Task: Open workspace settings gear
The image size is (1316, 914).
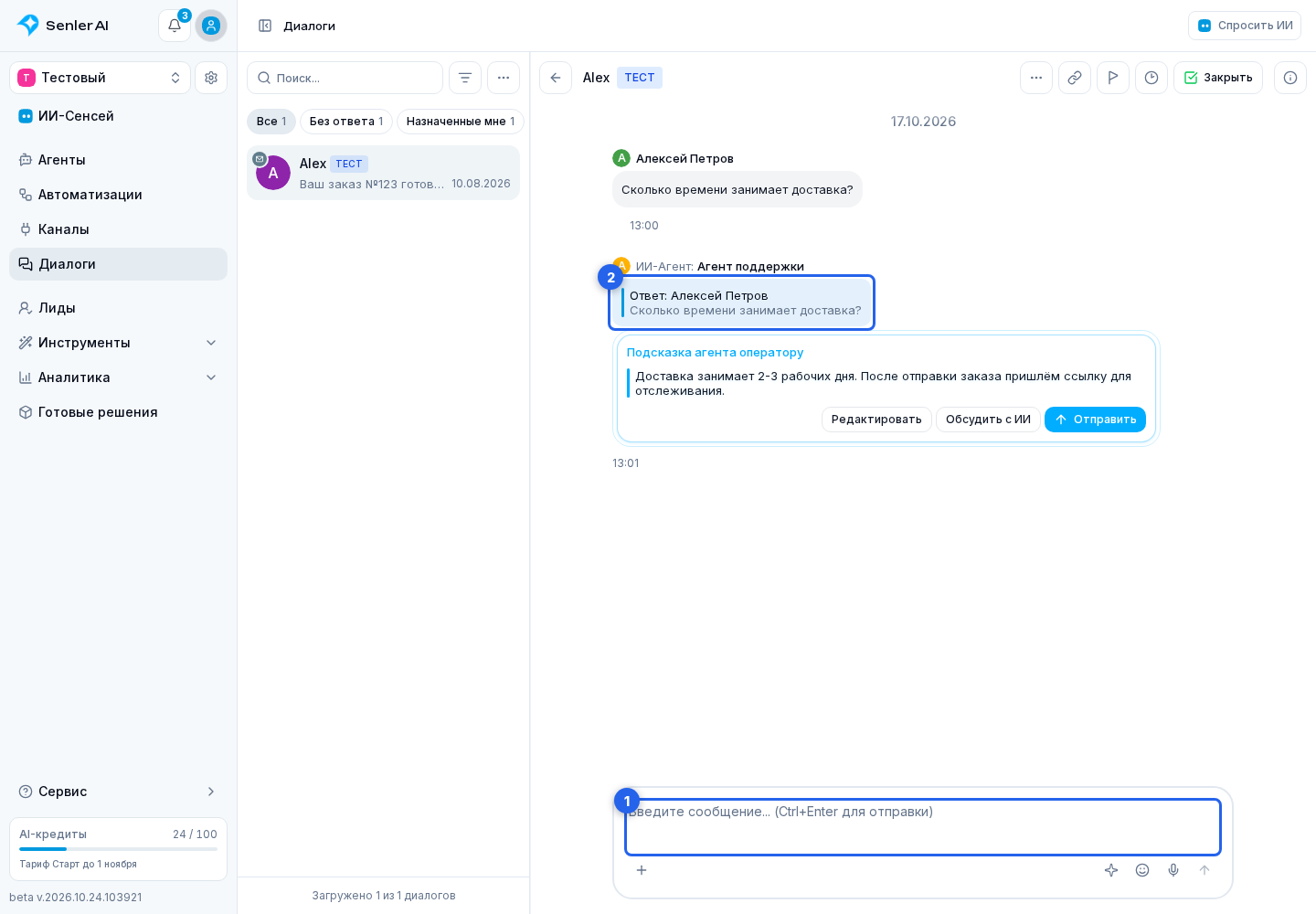Action: coord(211,78)
